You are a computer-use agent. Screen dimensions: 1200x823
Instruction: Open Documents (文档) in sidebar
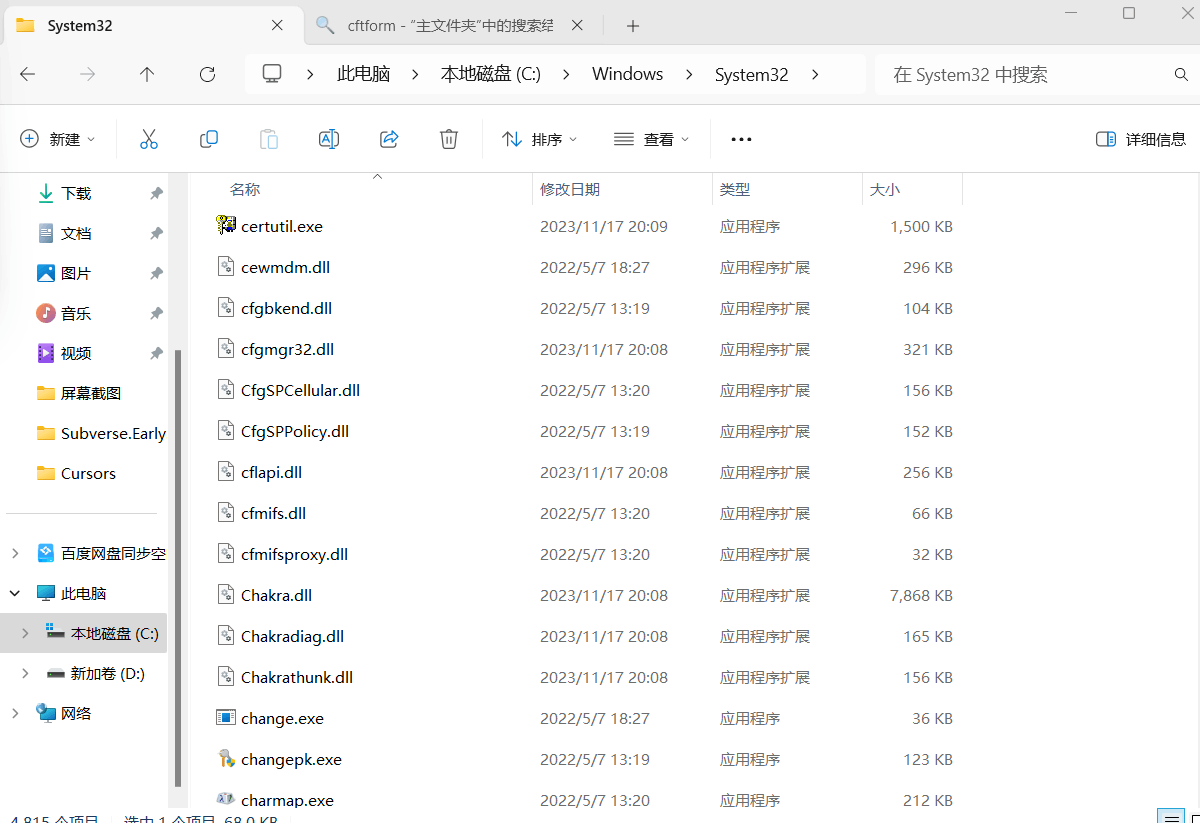pyautogui.click(x=76, y=233)
